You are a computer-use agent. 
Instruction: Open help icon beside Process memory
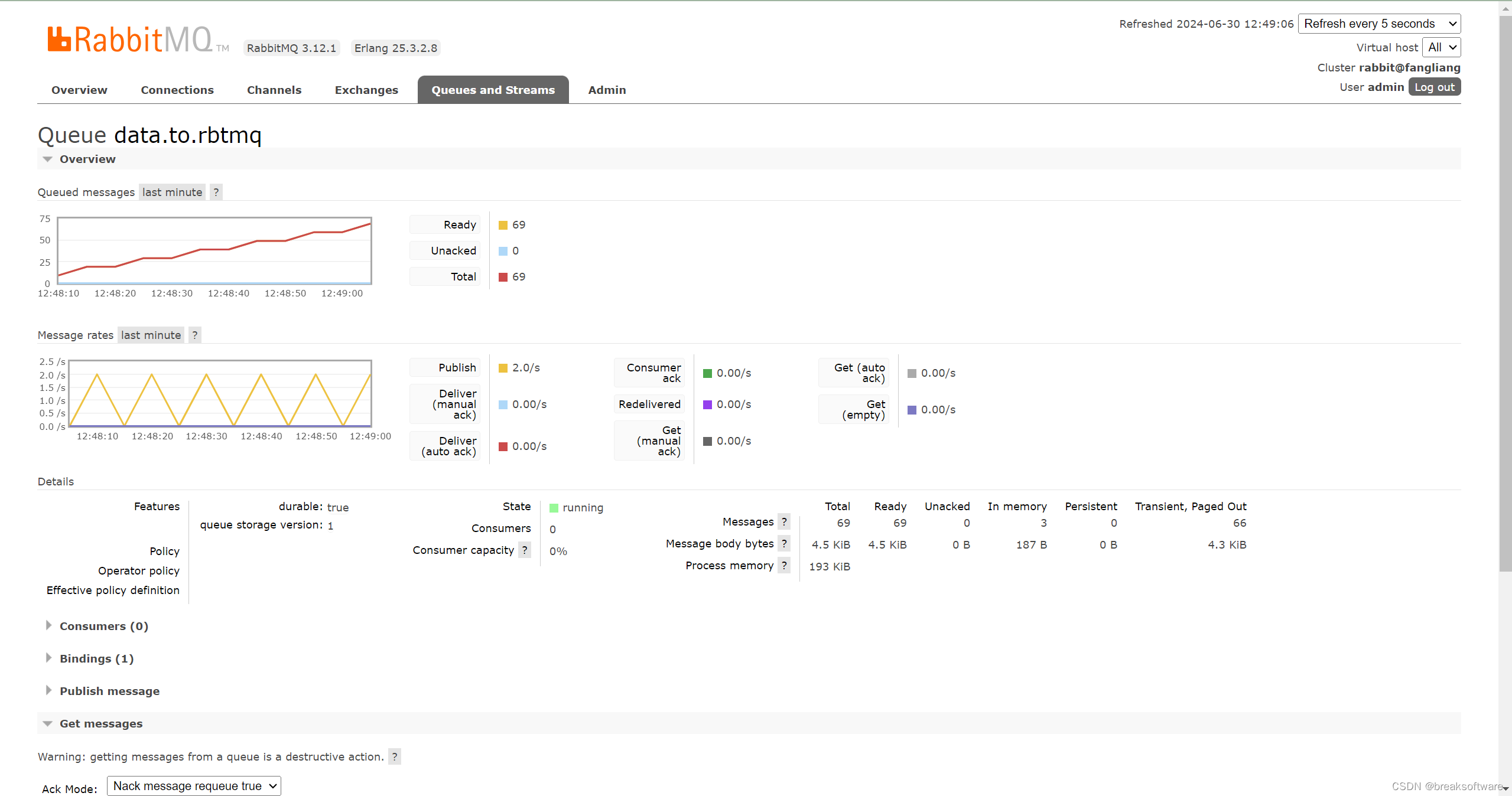pos(784,565)
